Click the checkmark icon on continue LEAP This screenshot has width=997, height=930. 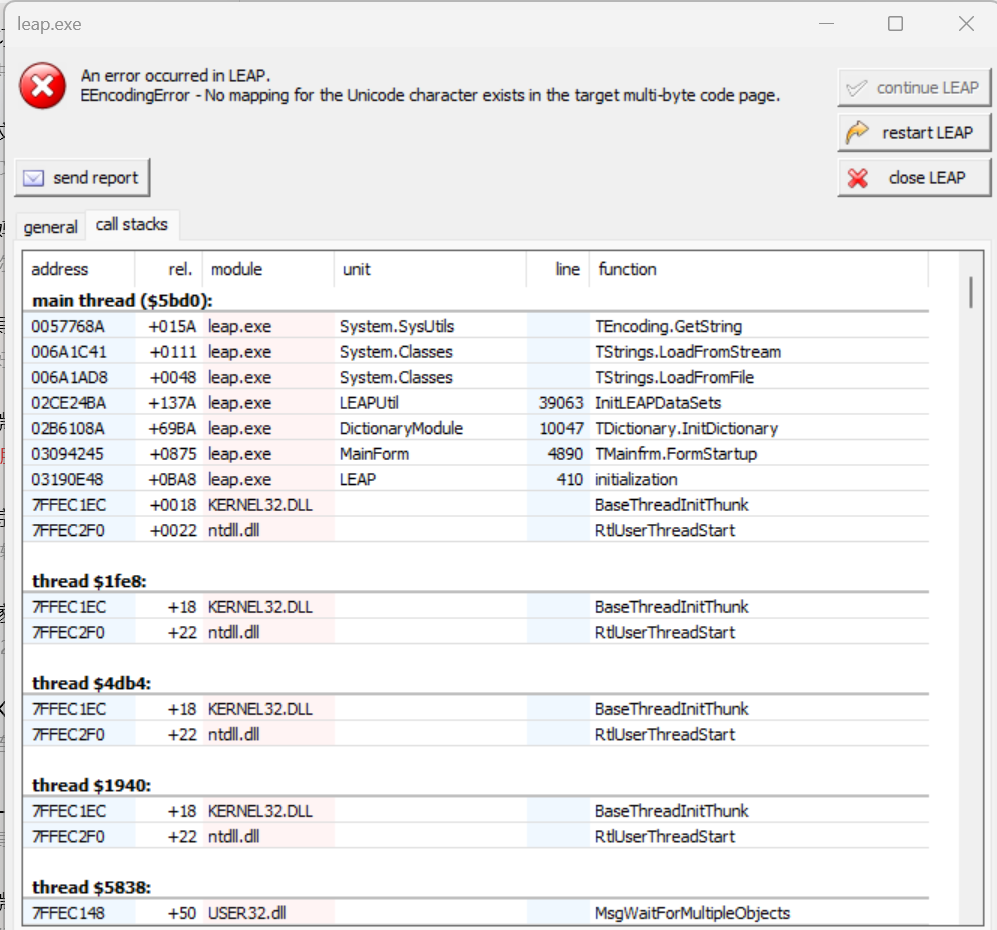tap(856, 88)
